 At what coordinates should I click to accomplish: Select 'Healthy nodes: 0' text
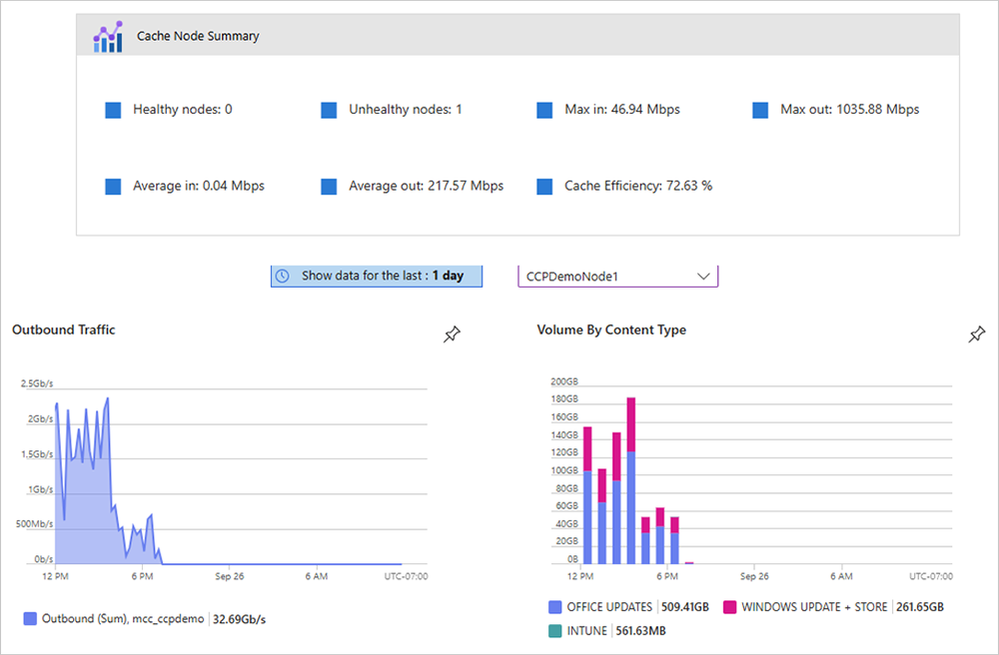182,110
